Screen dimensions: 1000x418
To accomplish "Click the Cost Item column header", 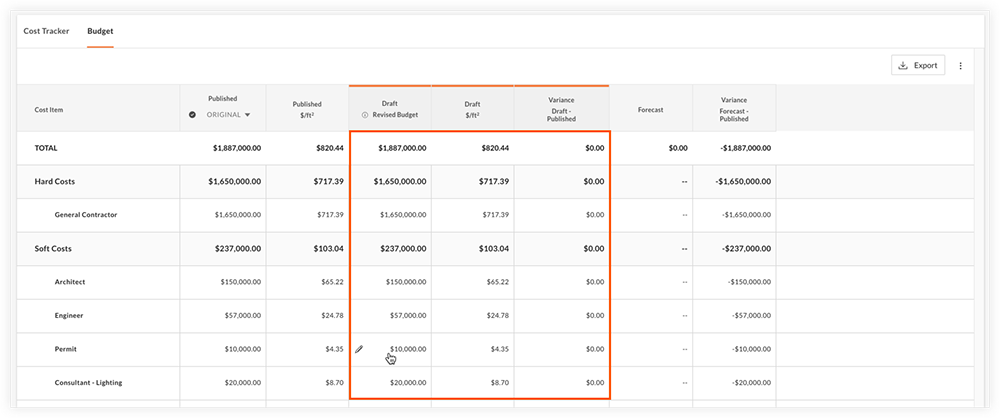I will click(98, 110).
